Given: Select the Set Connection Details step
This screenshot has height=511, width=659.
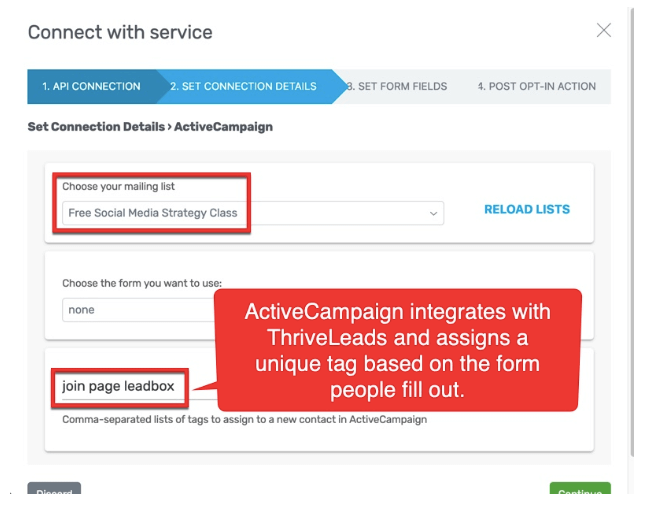Looking at the screenshot, I should 243,87.
